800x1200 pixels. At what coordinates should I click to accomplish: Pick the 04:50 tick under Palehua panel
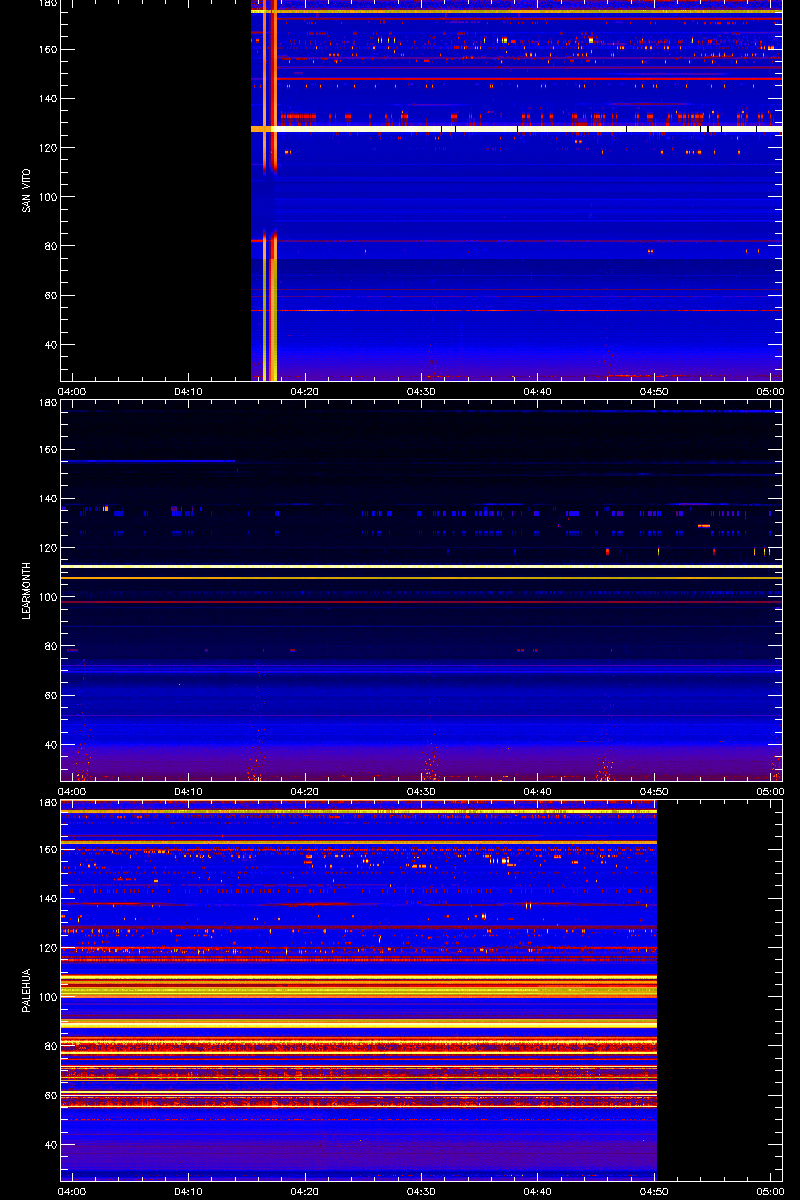tap(654, 1191)
